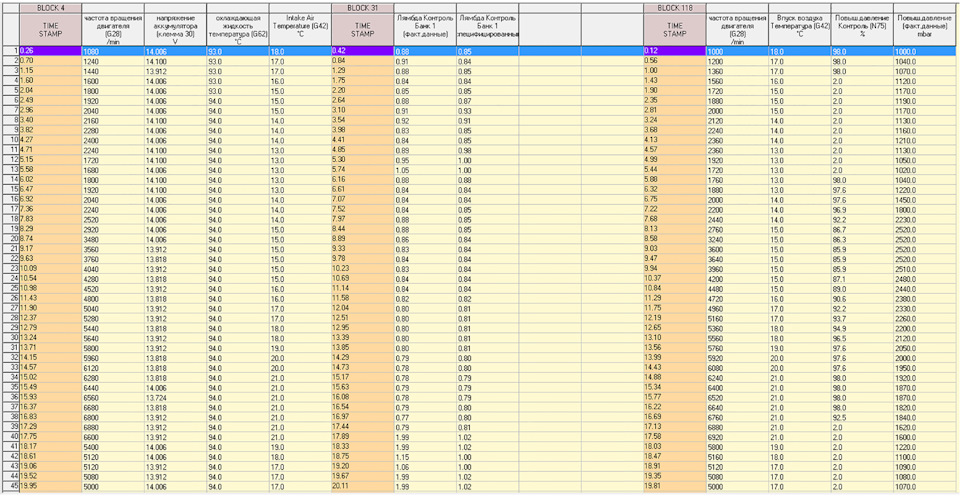Click the Впуск воздуха Температура (G42) header
The width and height of the screenshot is (960, 497).
[800, 30]
